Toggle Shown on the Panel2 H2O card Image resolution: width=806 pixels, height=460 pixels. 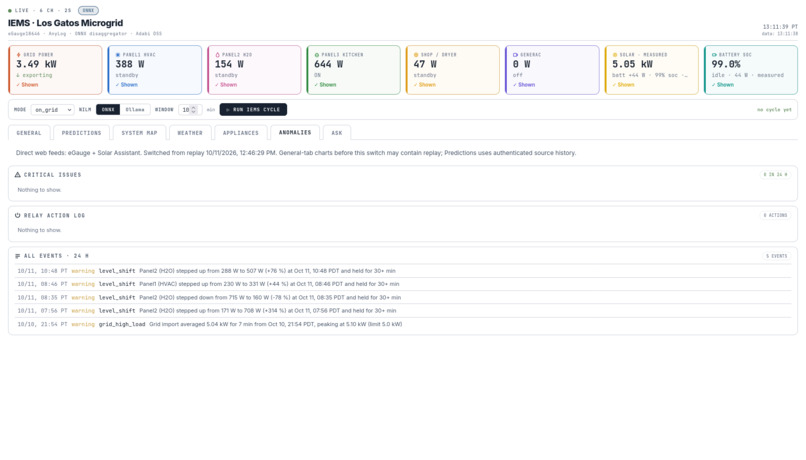pos(226,85)
